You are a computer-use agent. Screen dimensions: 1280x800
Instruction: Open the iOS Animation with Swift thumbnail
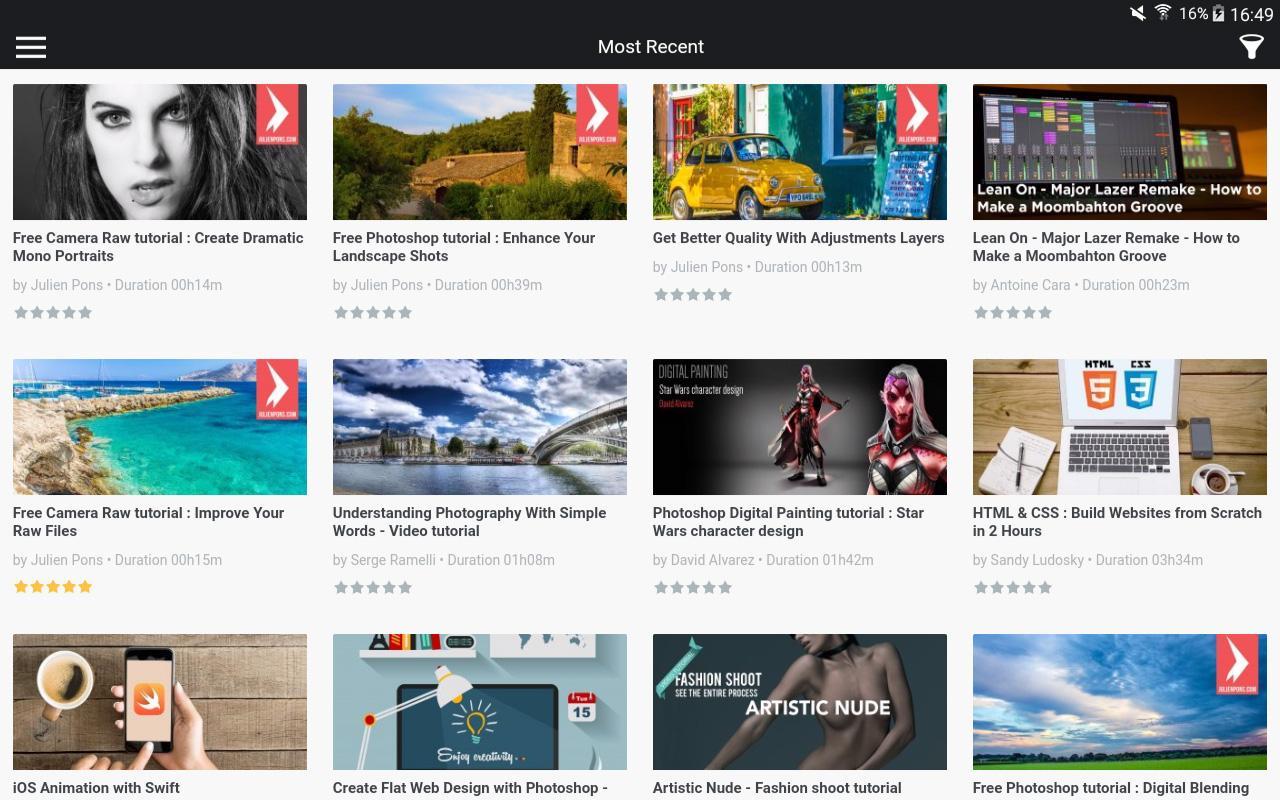160,702
